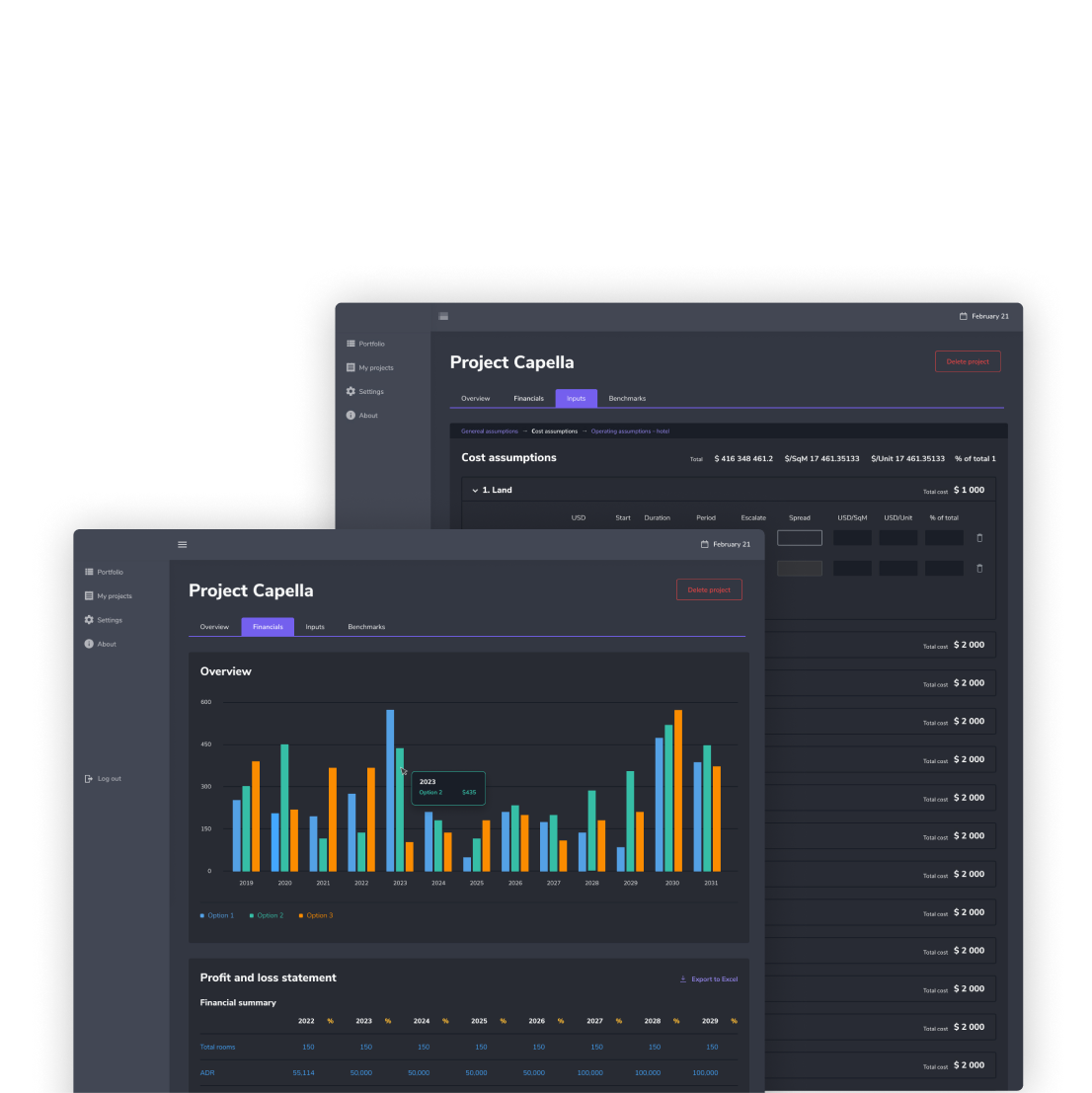Image resolution: width=1092 pixels, height=1093 pixels.
Task: Click hamburger menu icon in the front window
Action: 182,544
